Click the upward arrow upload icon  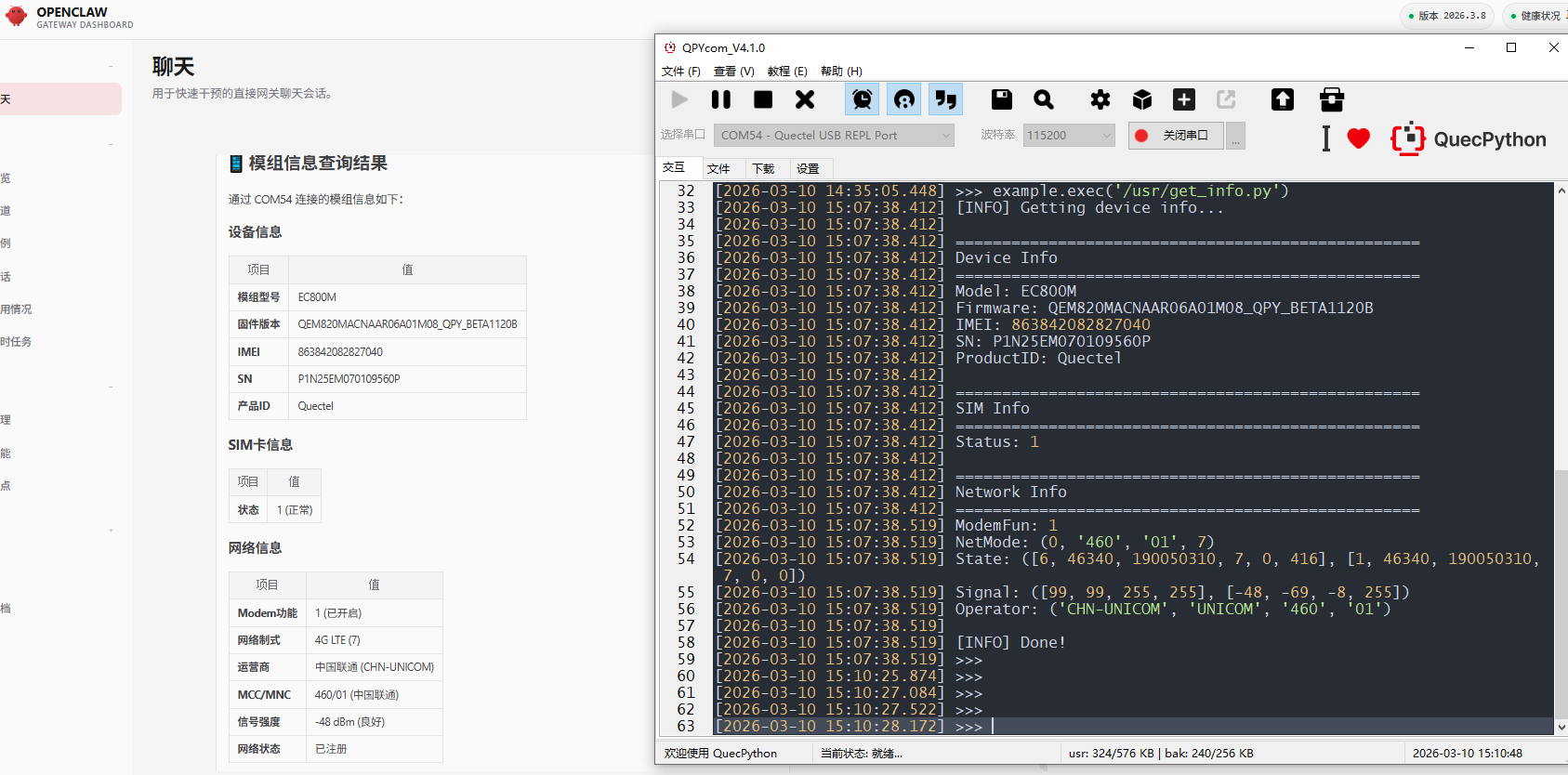pyautogui.click(x=1283, y=99)
